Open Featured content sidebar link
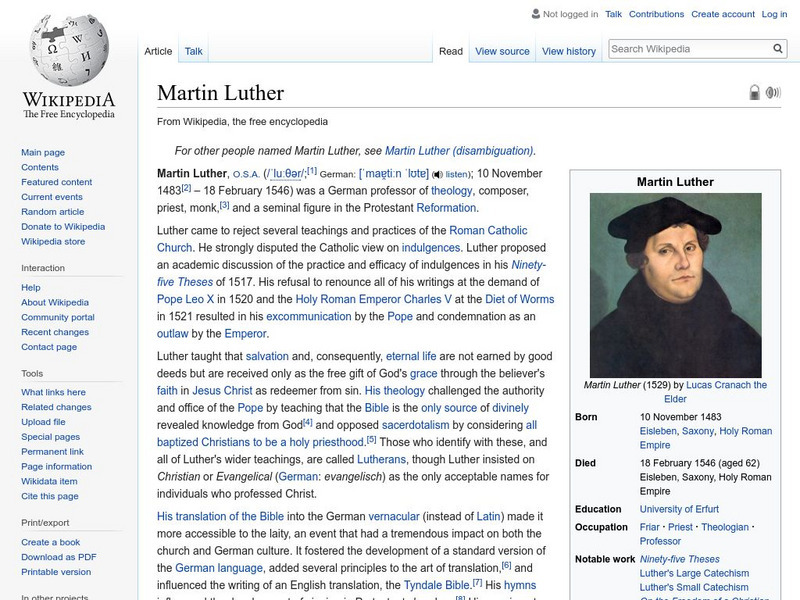This screenshot has width=800, height=600. click(x=57, y=182)
